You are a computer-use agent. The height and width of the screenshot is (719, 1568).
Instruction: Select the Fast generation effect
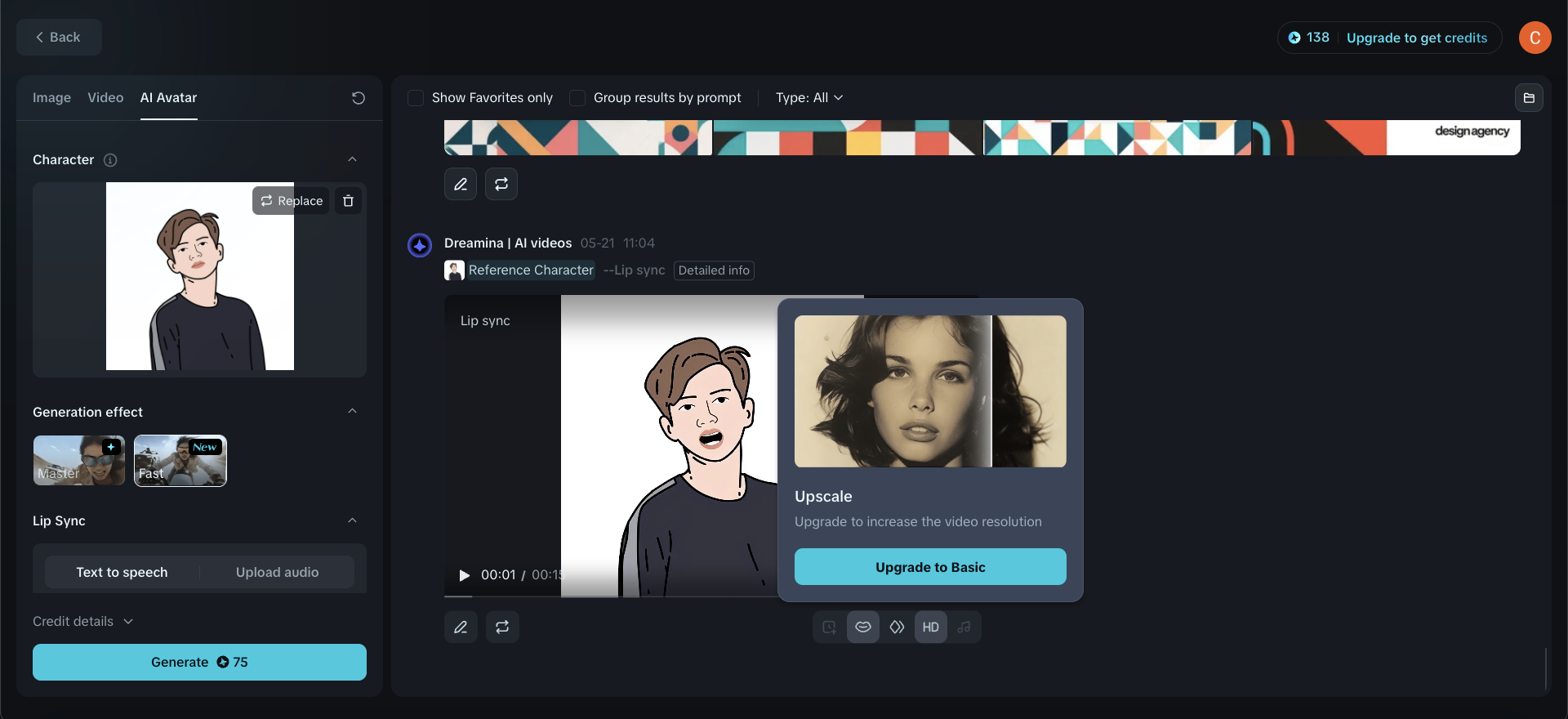coord(180,461)
